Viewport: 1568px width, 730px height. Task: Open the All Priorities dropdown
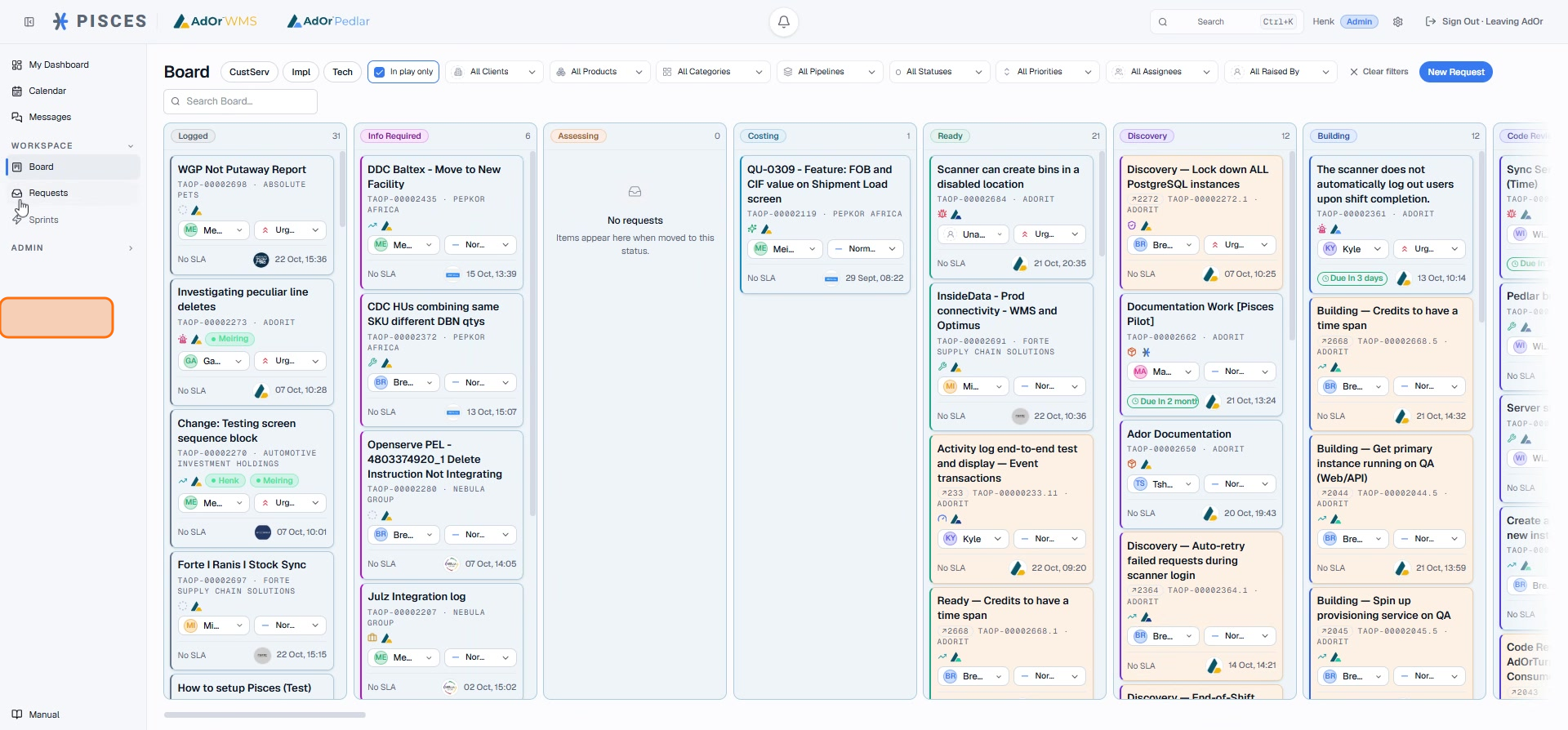[1048, 72]
